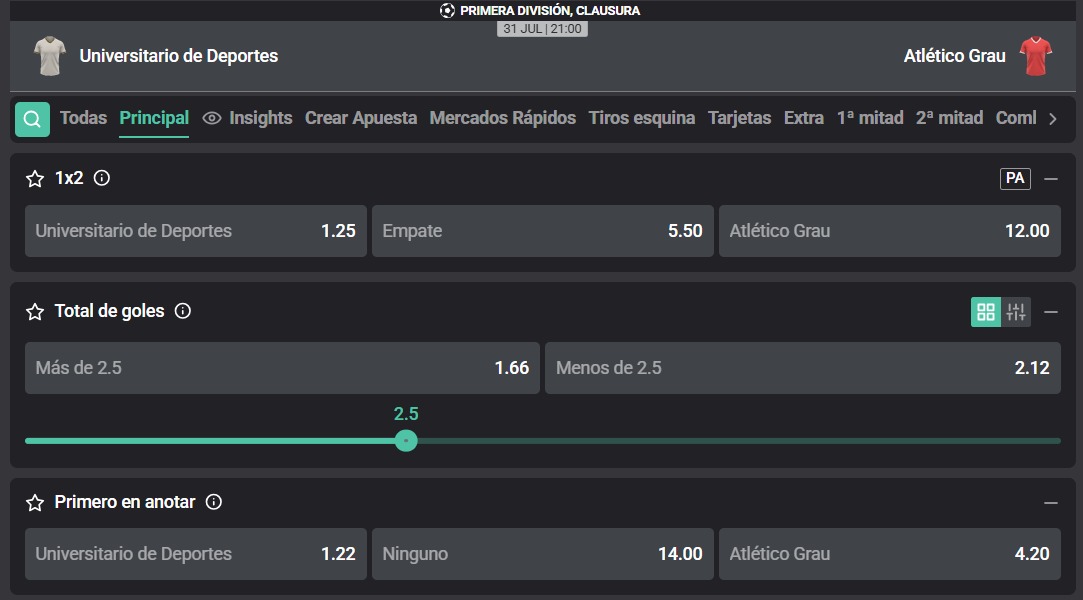Open info icon for Primero en anotar
The height and width of the screenshot is (600, 1083).
coord(214,502)
